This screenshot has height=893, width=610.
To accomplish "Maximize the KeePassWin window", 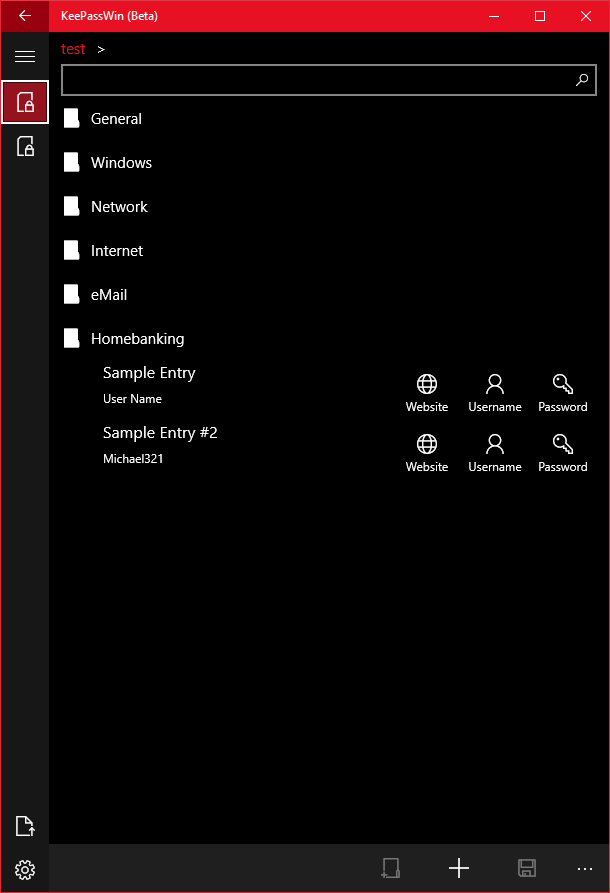I will 540,16.
